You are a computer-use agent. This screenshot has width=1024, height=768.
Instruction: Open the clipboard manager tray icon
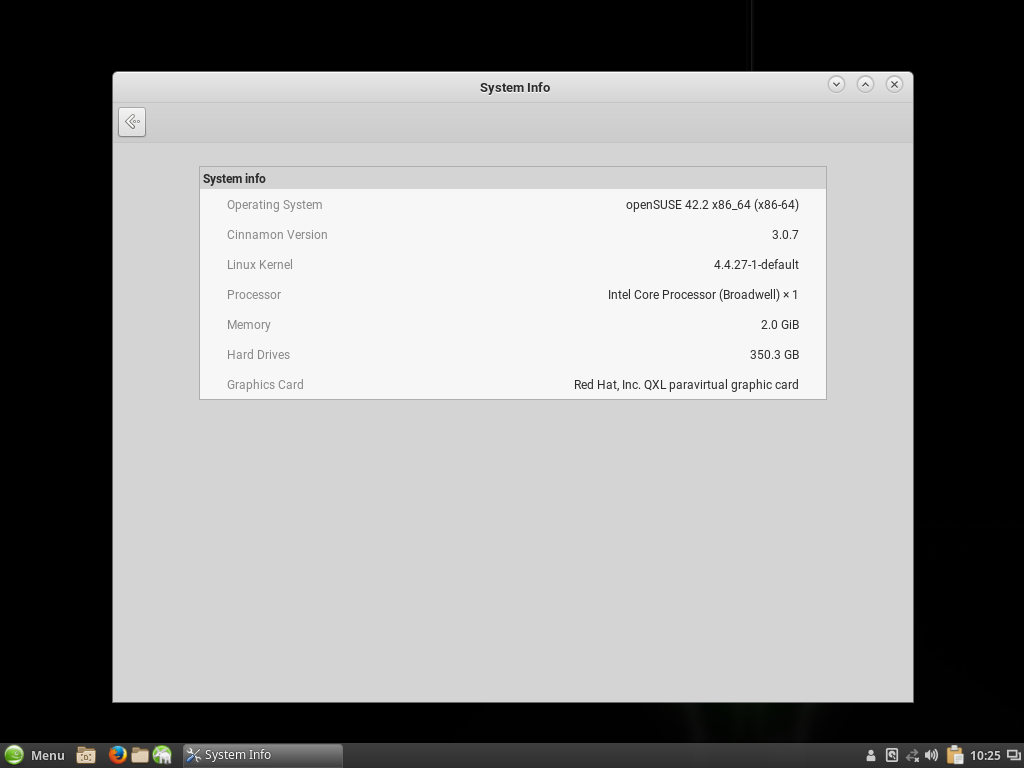pos(955,755)
